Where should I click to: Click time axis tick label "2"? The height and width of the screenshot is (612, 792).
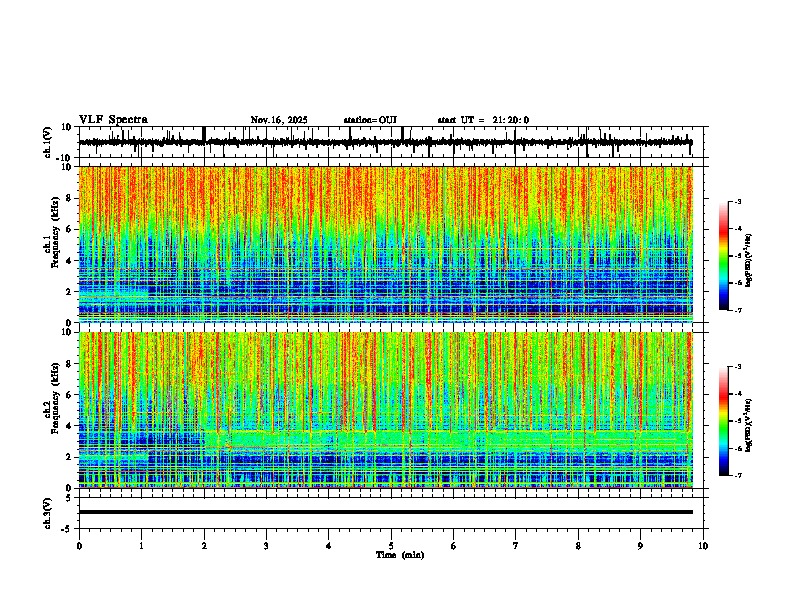[x=204, y=546]
